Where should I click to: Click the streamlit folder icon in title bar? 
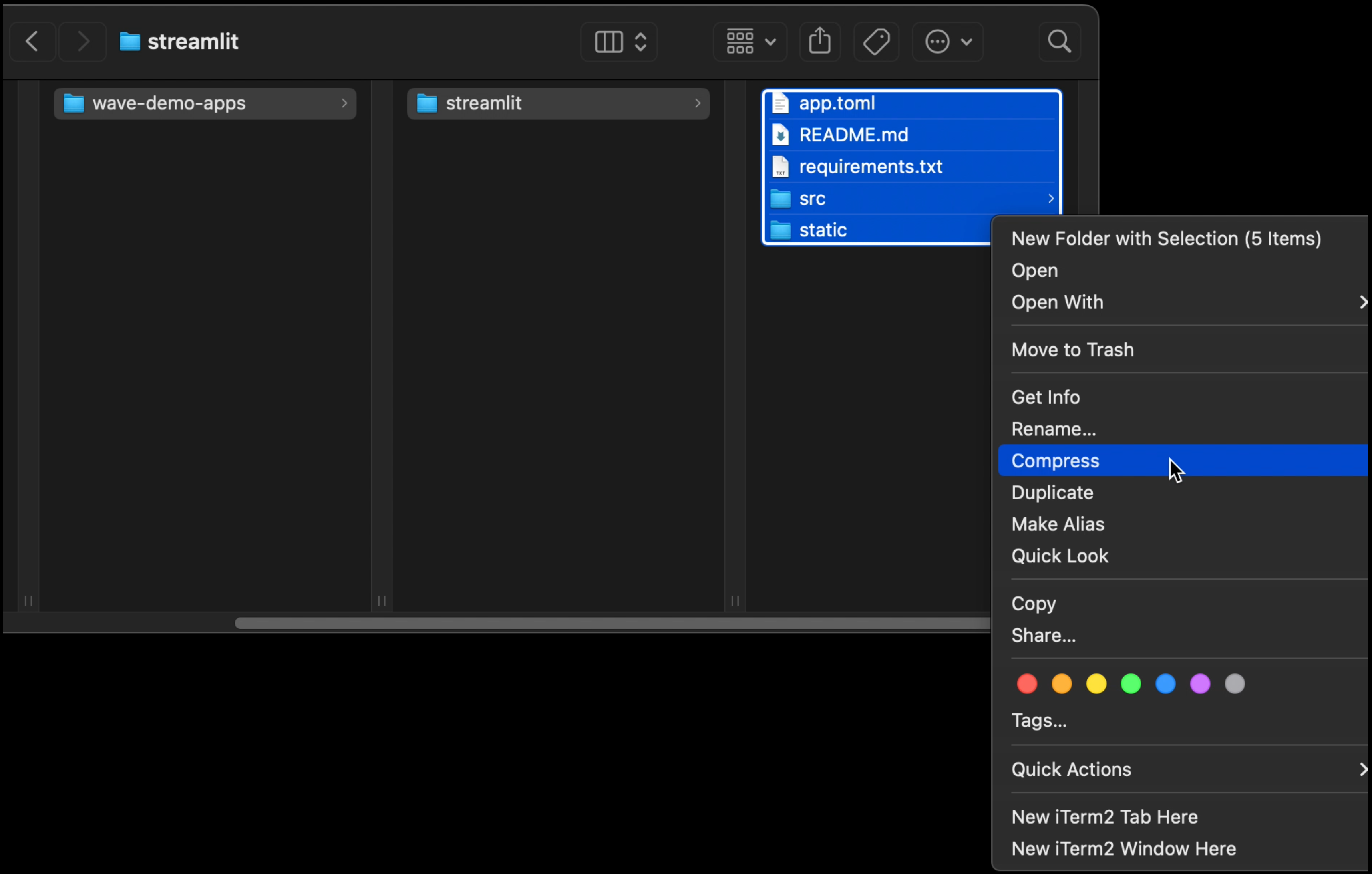coord(130,42)
